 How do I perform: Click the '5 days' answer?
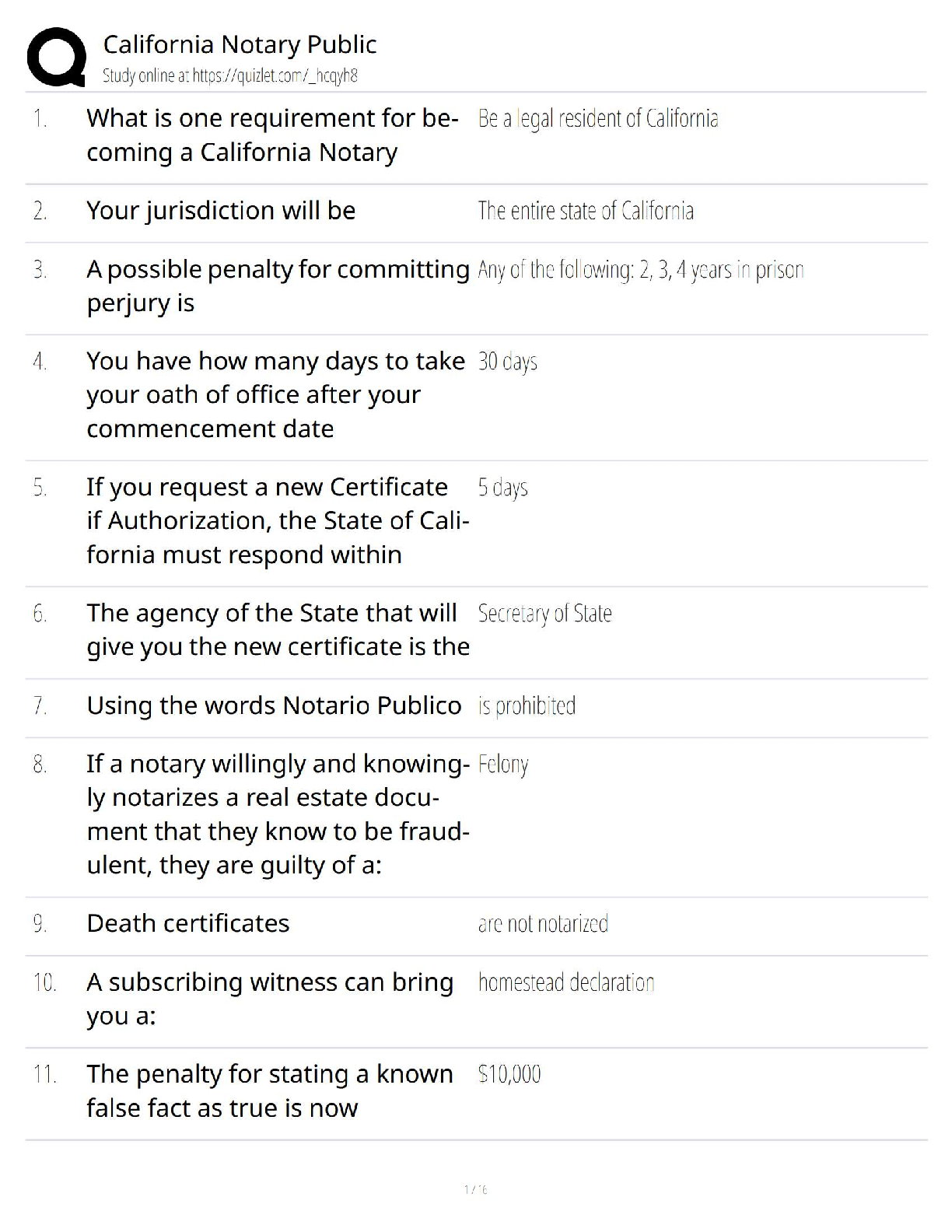[502, 488]
